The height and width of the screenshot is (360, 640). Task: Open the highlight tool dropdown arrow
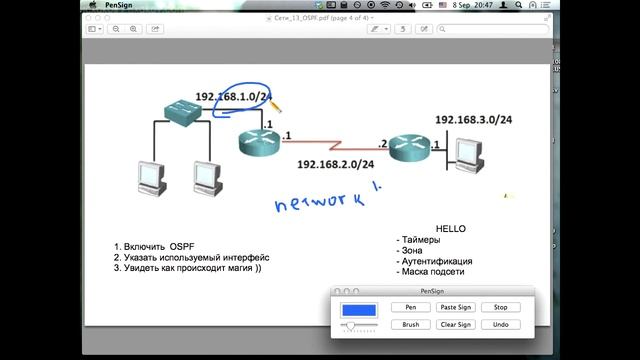(386, 29)
